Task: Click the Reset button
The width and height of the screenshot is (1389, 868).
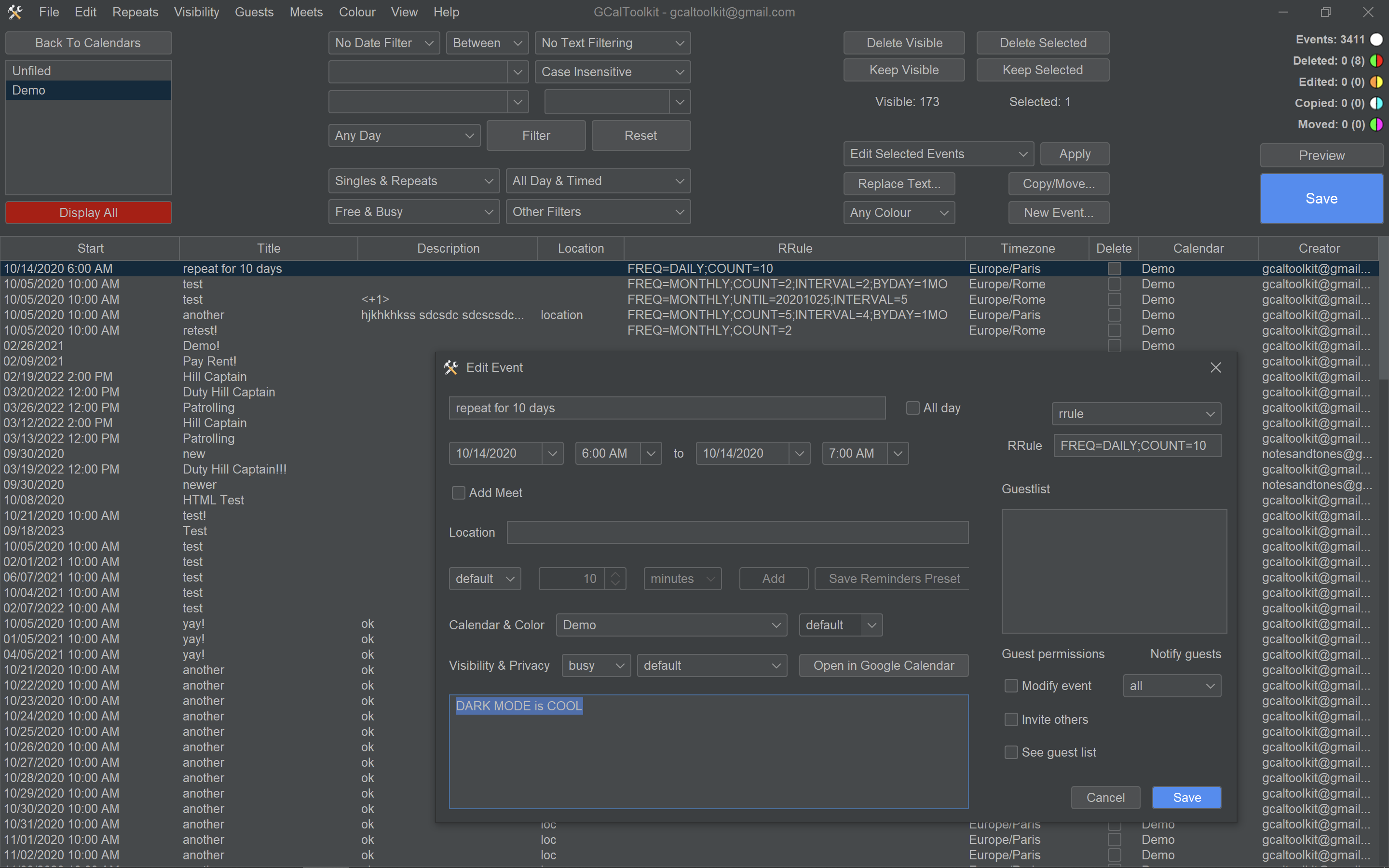Action: (x=640, y=136)
